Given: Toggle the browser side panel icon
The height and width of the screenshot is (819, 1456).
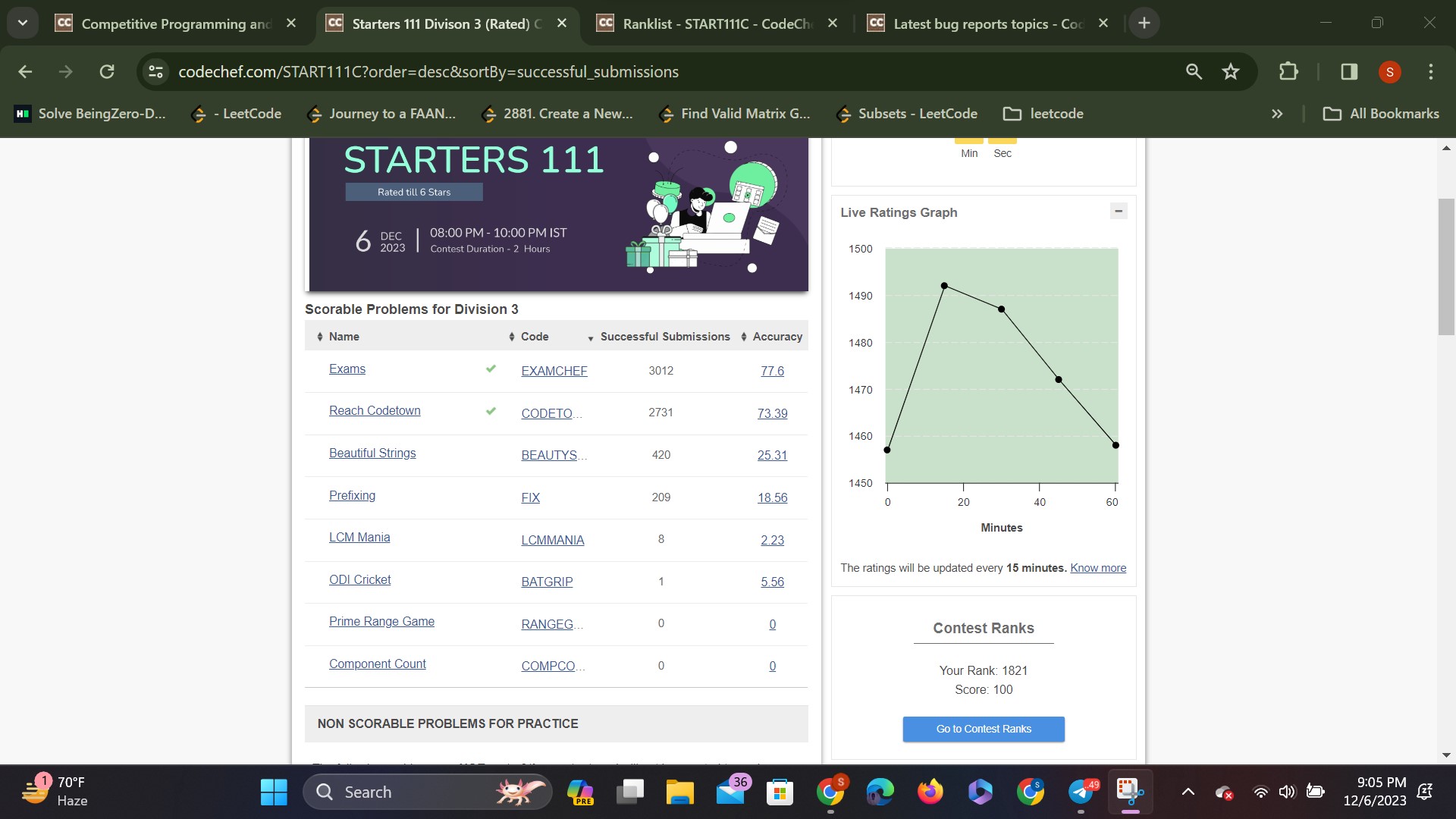Looking at the screenshot, I should pos(1348,71).
